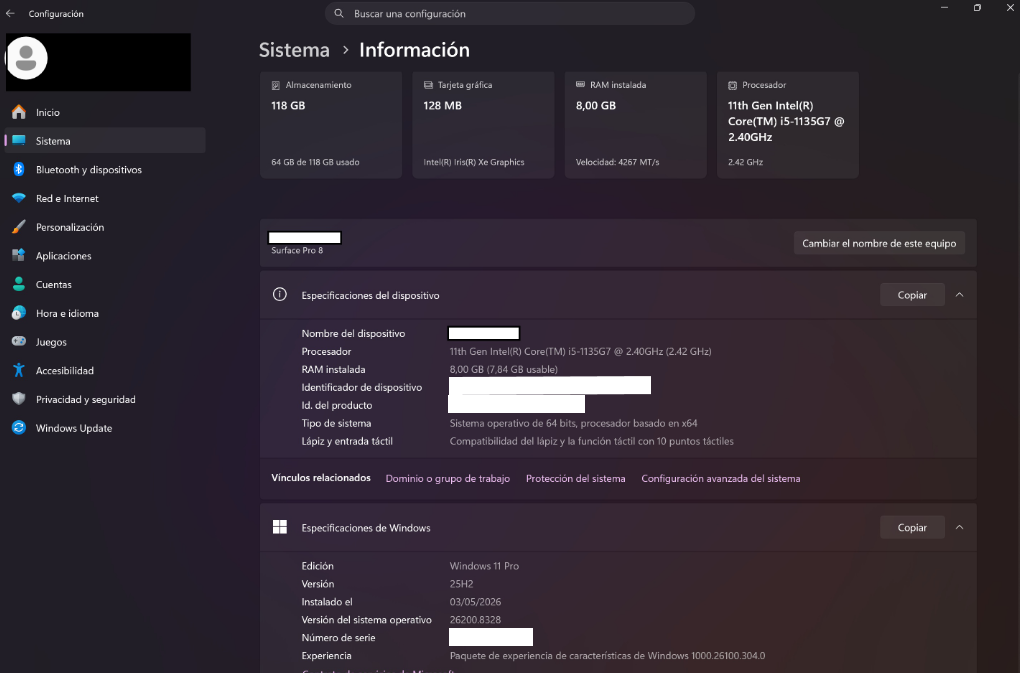Screen dimensions: 1020x673
Task: Open Windows Update page
Action: pos(105,428)
